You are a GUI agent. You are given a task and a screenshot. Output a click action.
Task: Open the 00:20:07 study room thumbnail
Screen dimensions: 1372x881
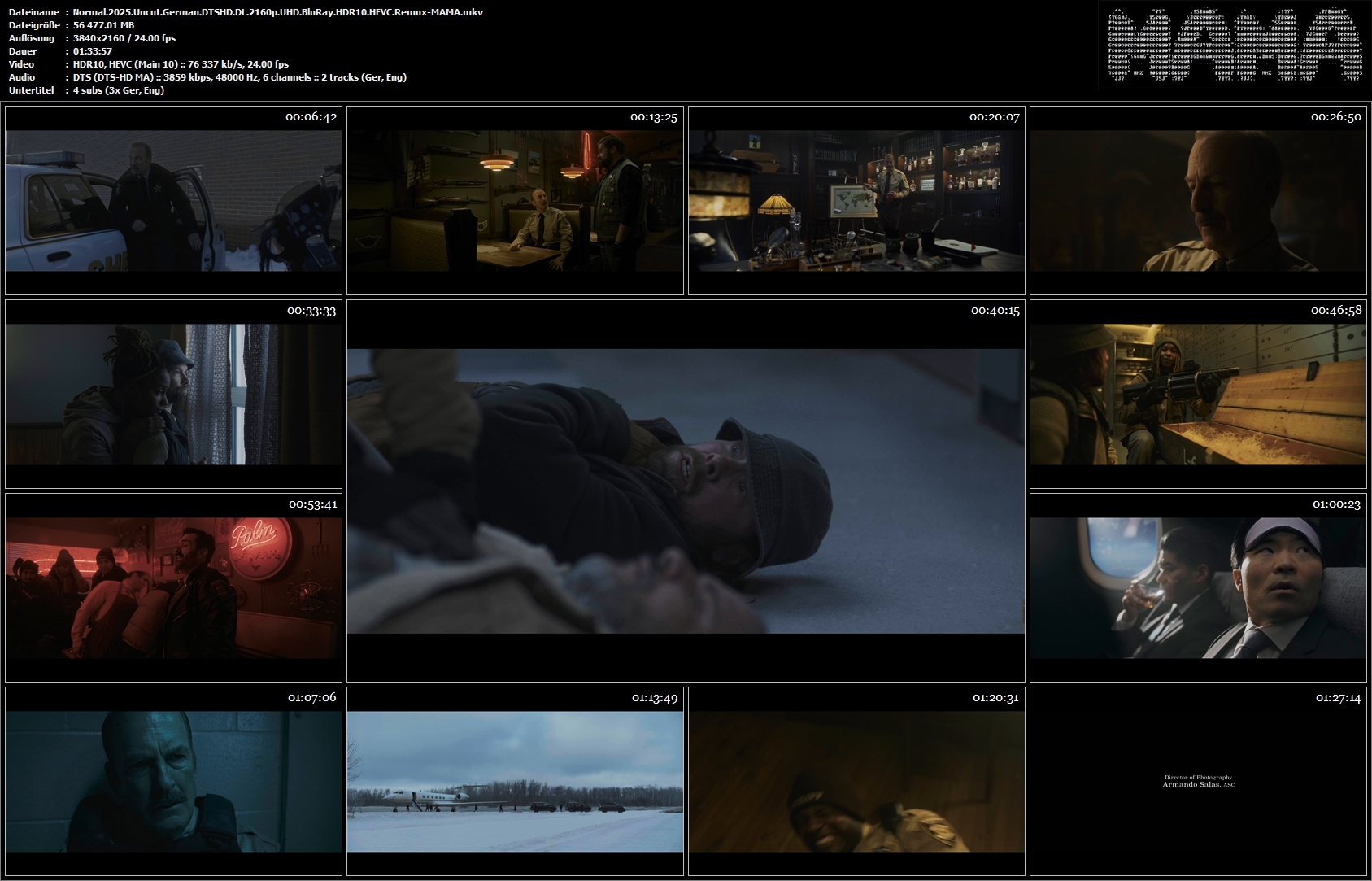pos(856,200)
